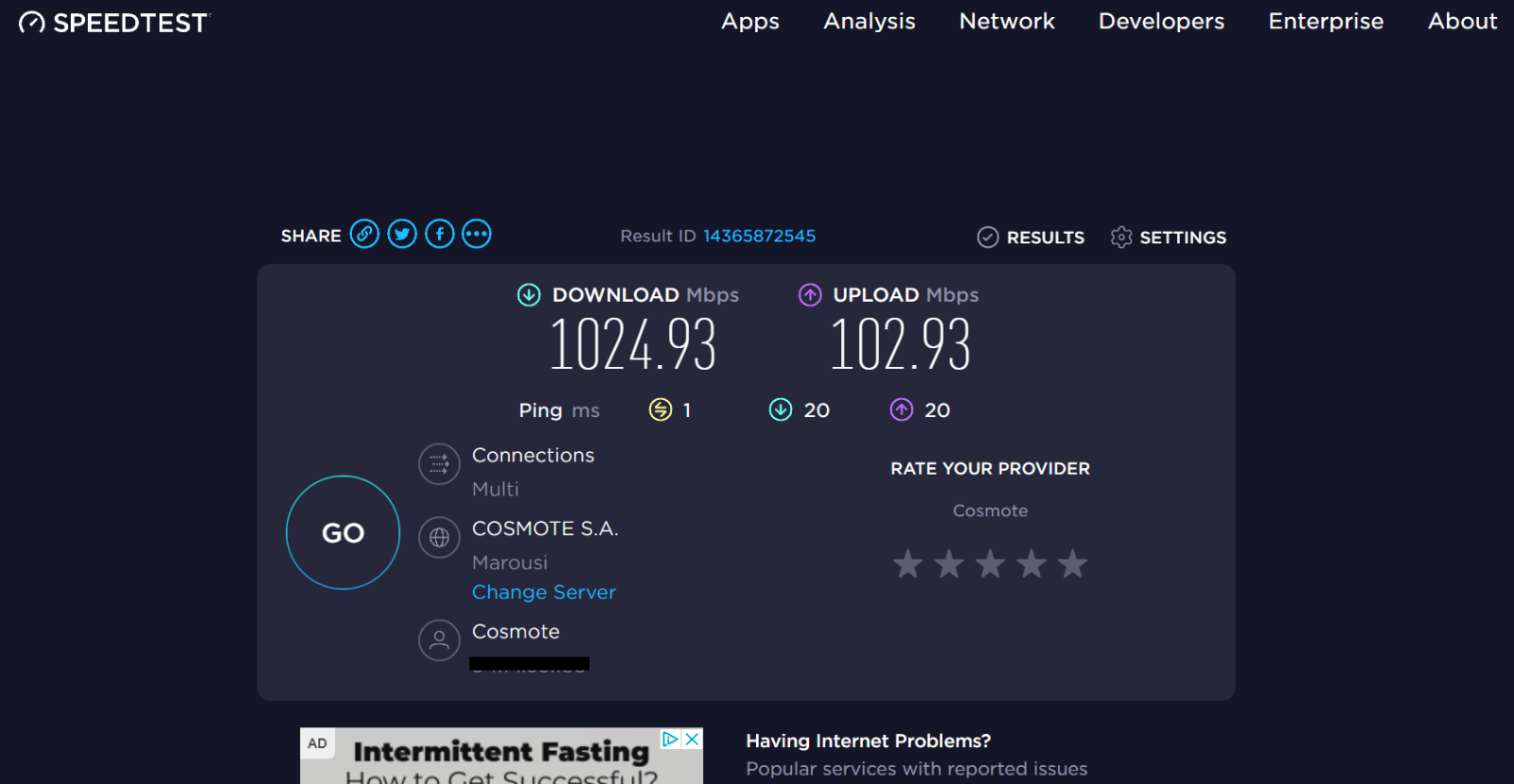Click the Speedtest logo
Screen dimensions: 1514x784
pos(114,22)
